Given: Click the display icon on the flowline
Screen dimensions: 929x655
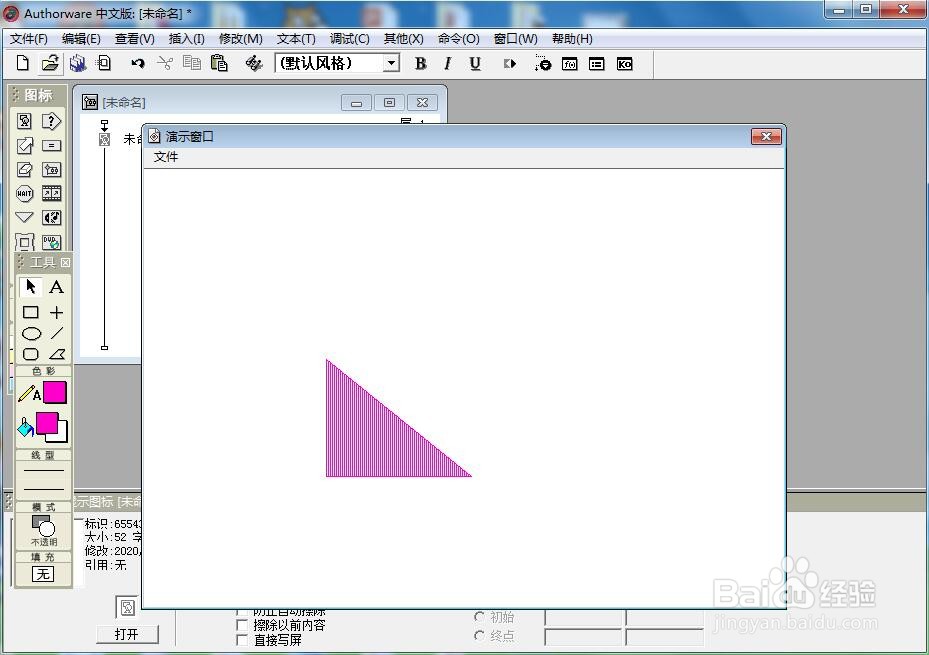Looking at the screenshot, I should click(104, 140).
